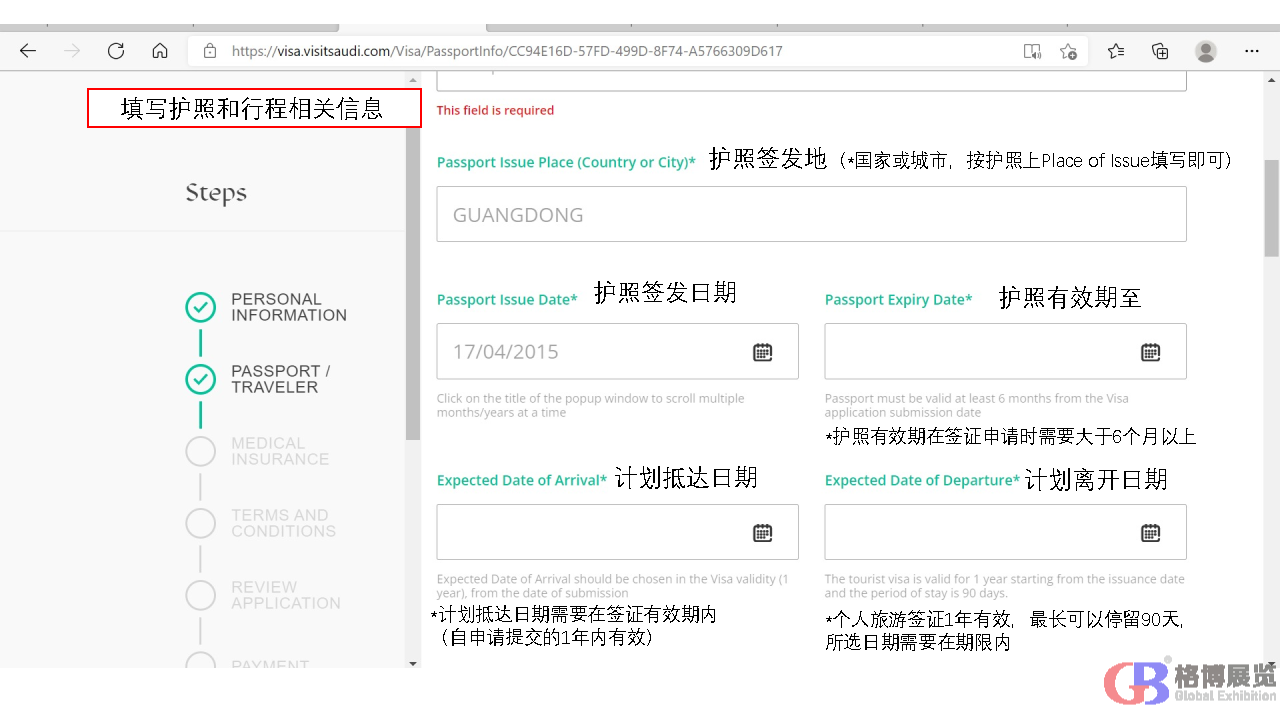Go to Terms and Conditions step

pyautogui.click(x=201, y=523)
